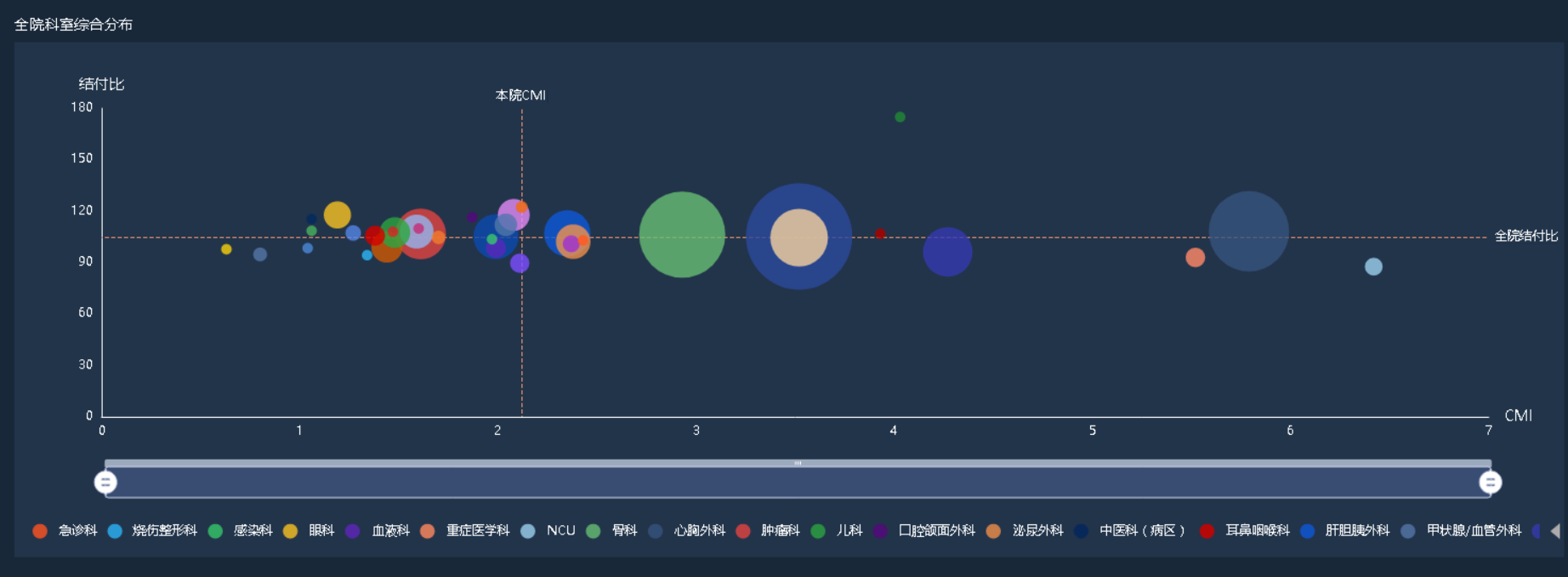Click the largest blue bubble near CMI 3.5
This screenshot has width=1568, height=577.
click(x=798, y=237)
